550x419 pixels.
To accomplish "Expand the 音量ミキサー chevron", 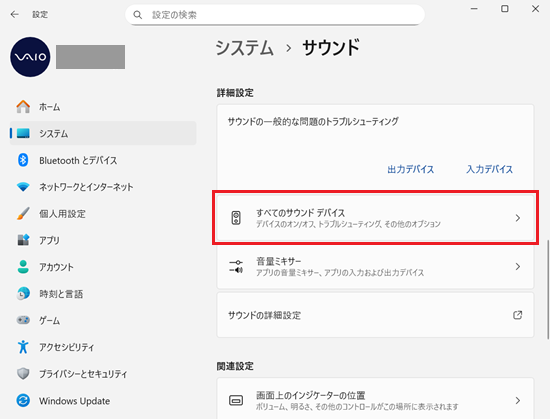I will [518, 266].
